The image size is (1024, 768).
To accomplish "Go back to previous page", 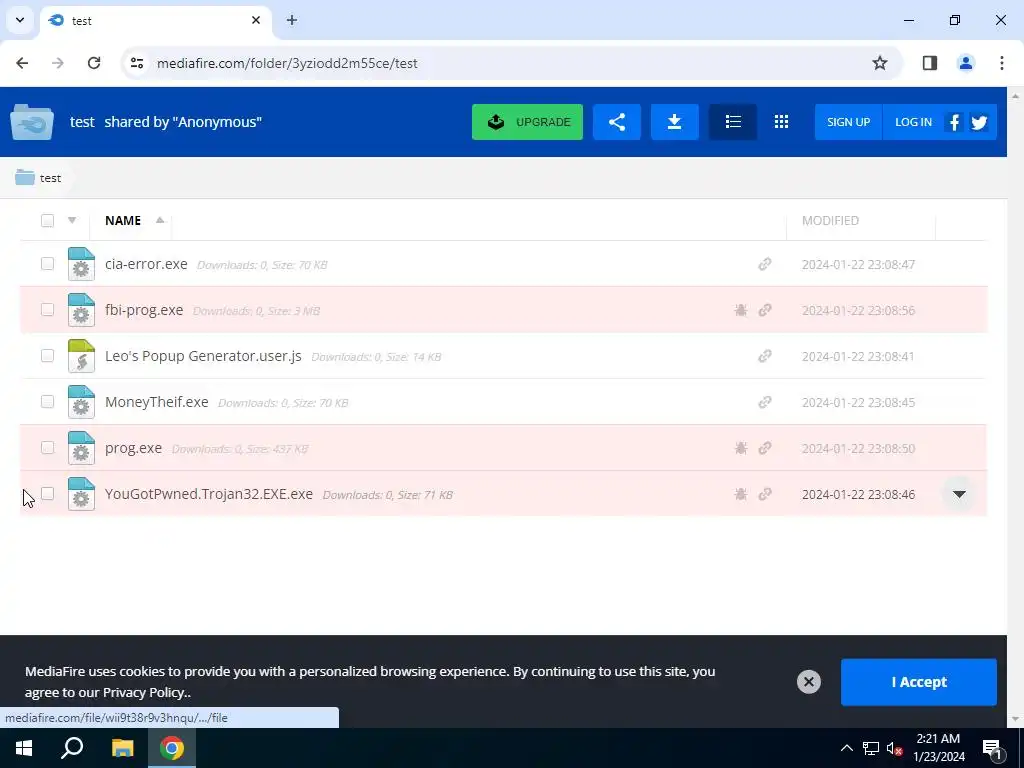I will point(22,63).
